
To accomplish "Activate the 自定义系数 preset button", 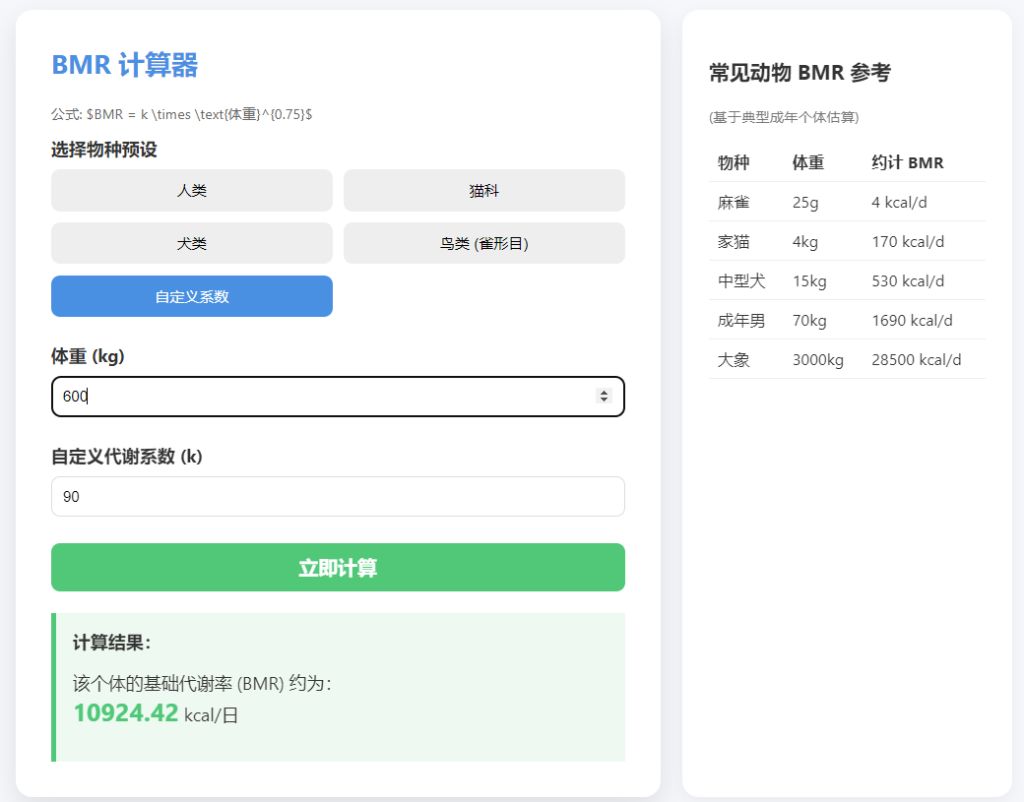I will point(191,296).
